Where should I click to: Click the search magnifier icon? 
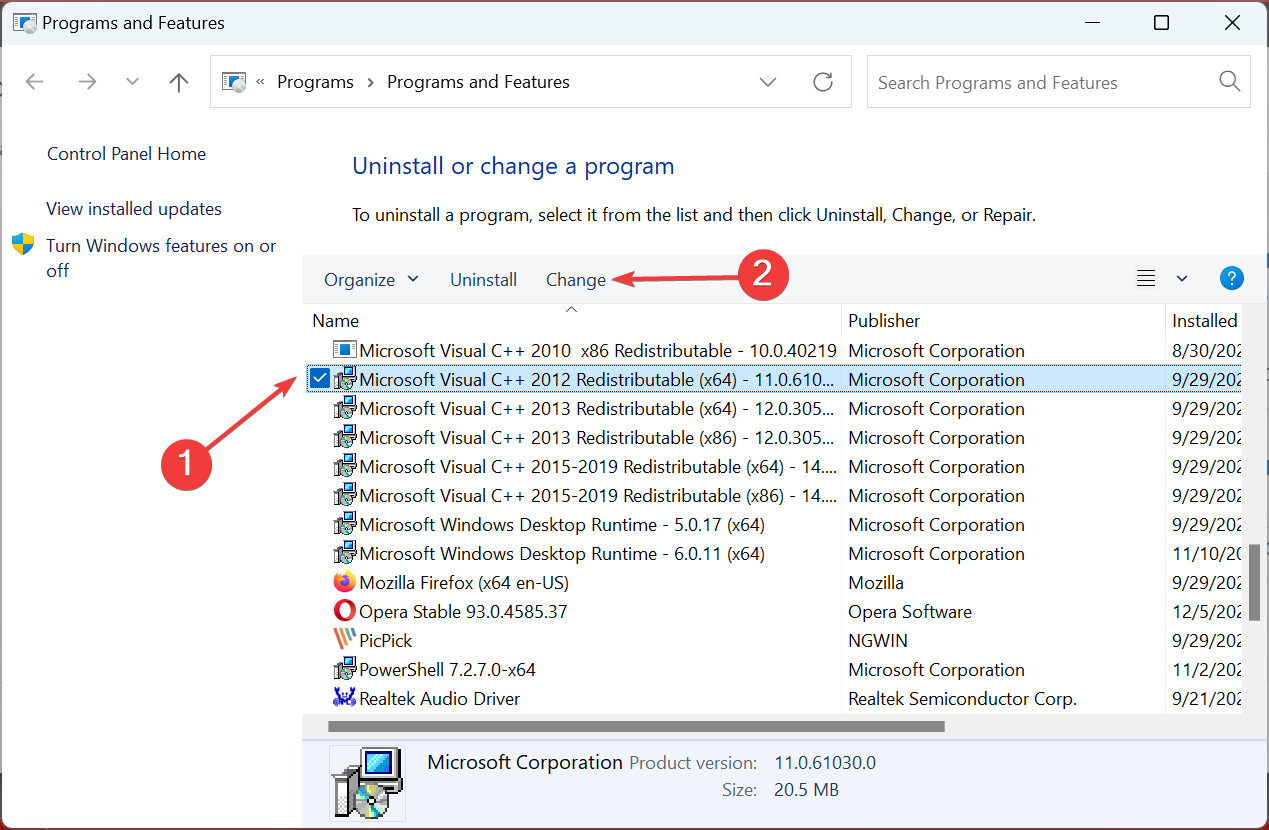point(1229,82)
